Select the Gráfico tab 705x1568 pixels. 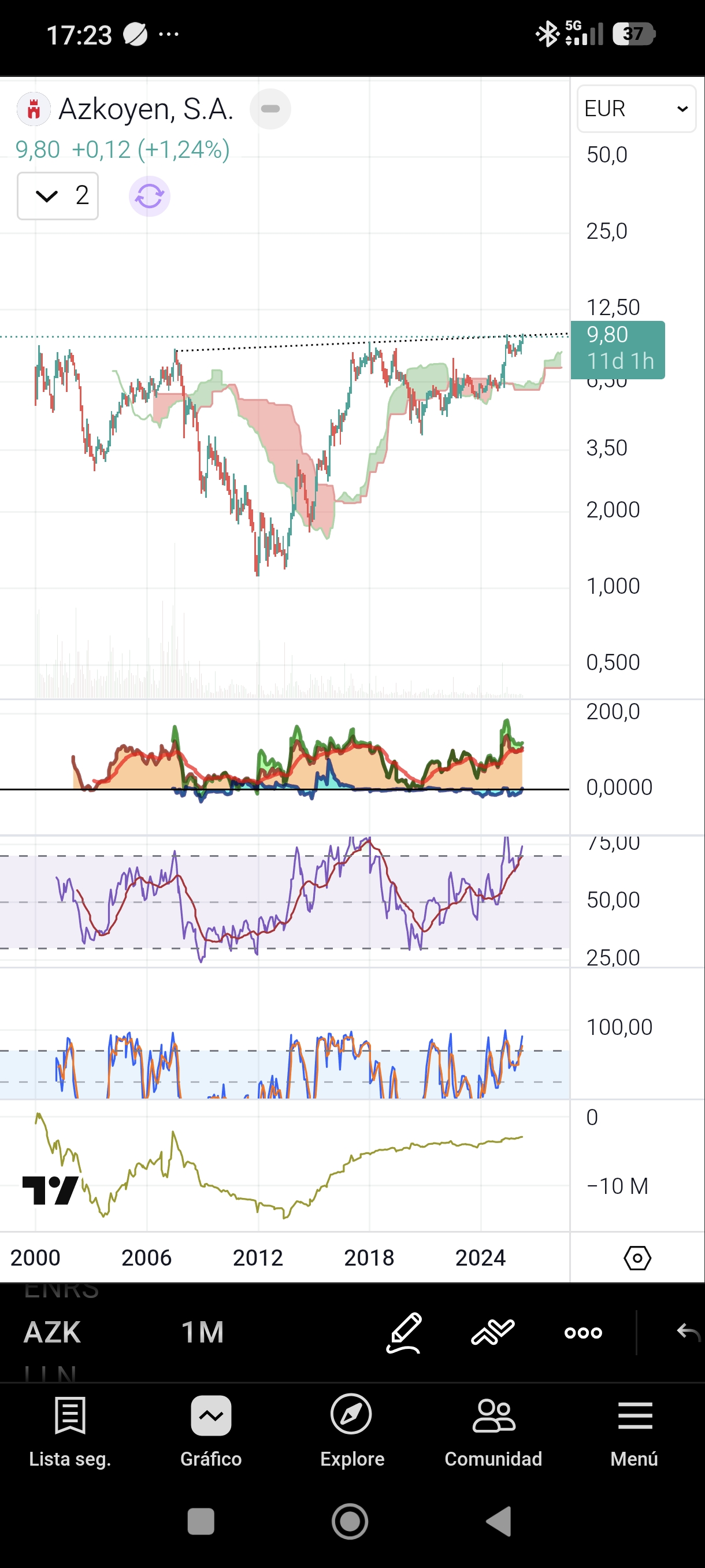pyautogui.click(x=210, y=1430)
